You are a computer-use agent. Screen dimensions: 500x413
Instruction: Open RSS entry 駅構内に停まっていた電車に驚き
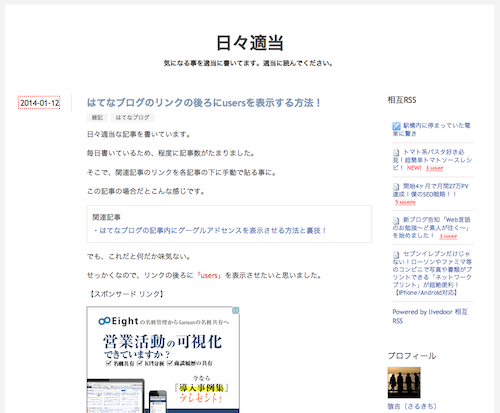[x=431, y=129]
